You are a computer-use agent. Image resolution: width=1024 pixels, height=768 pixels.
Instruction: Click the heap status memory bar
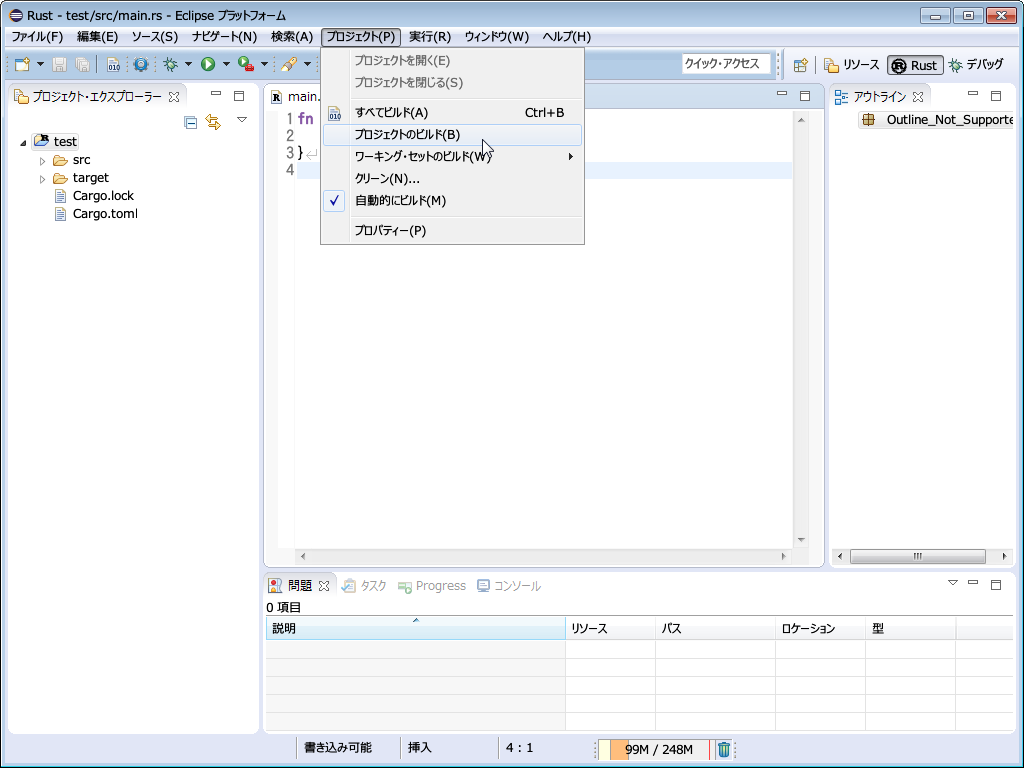[654, 749]
